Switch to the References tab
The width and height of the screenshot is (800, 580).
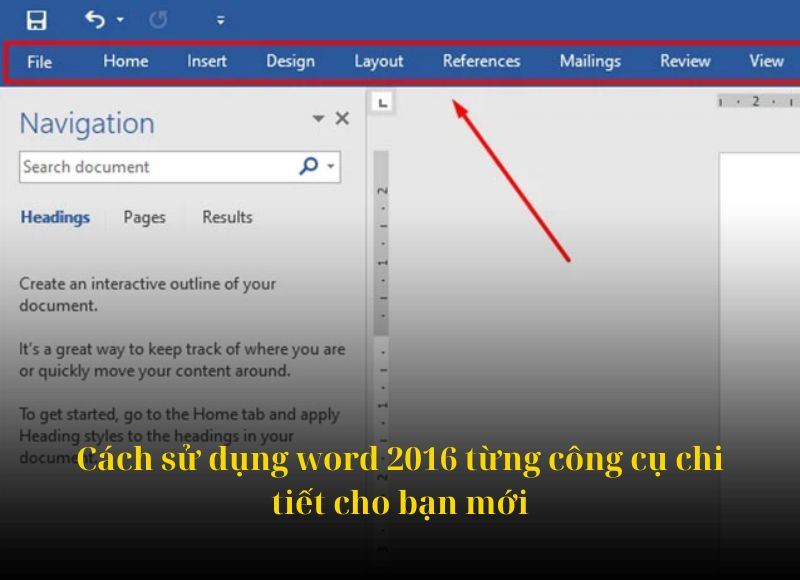[482, 61]
